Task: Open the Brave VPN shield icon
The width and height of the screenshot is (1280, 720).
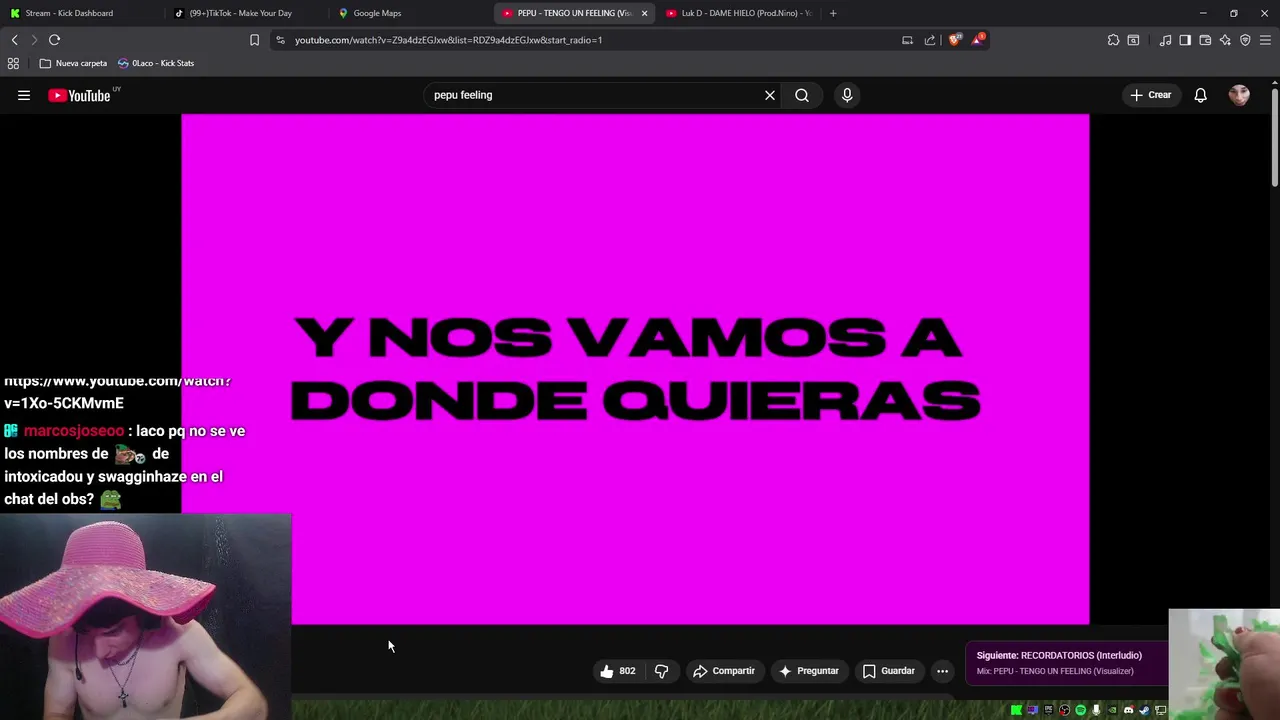Action: [x=1245, y=40]
